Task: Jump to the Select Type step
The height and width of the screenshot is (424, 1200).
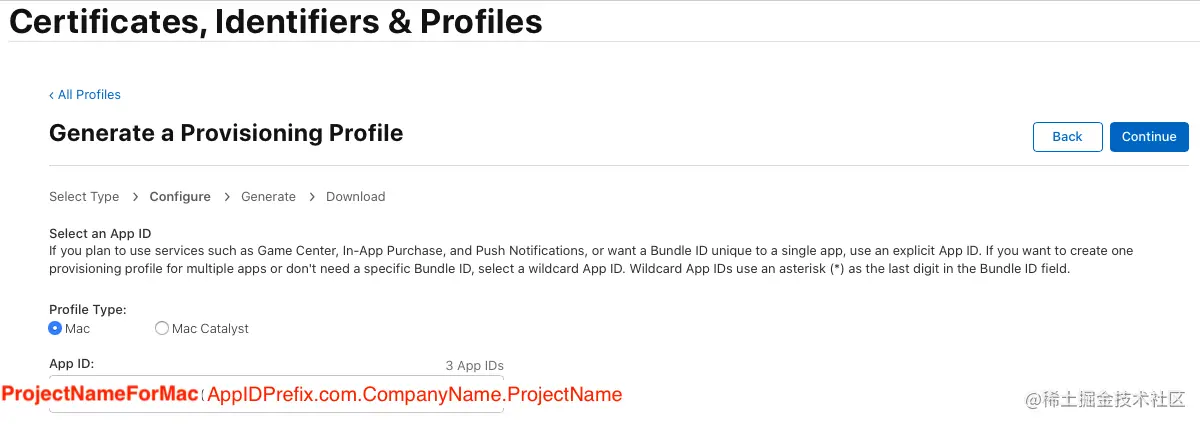Action: [x=84, y=197]
